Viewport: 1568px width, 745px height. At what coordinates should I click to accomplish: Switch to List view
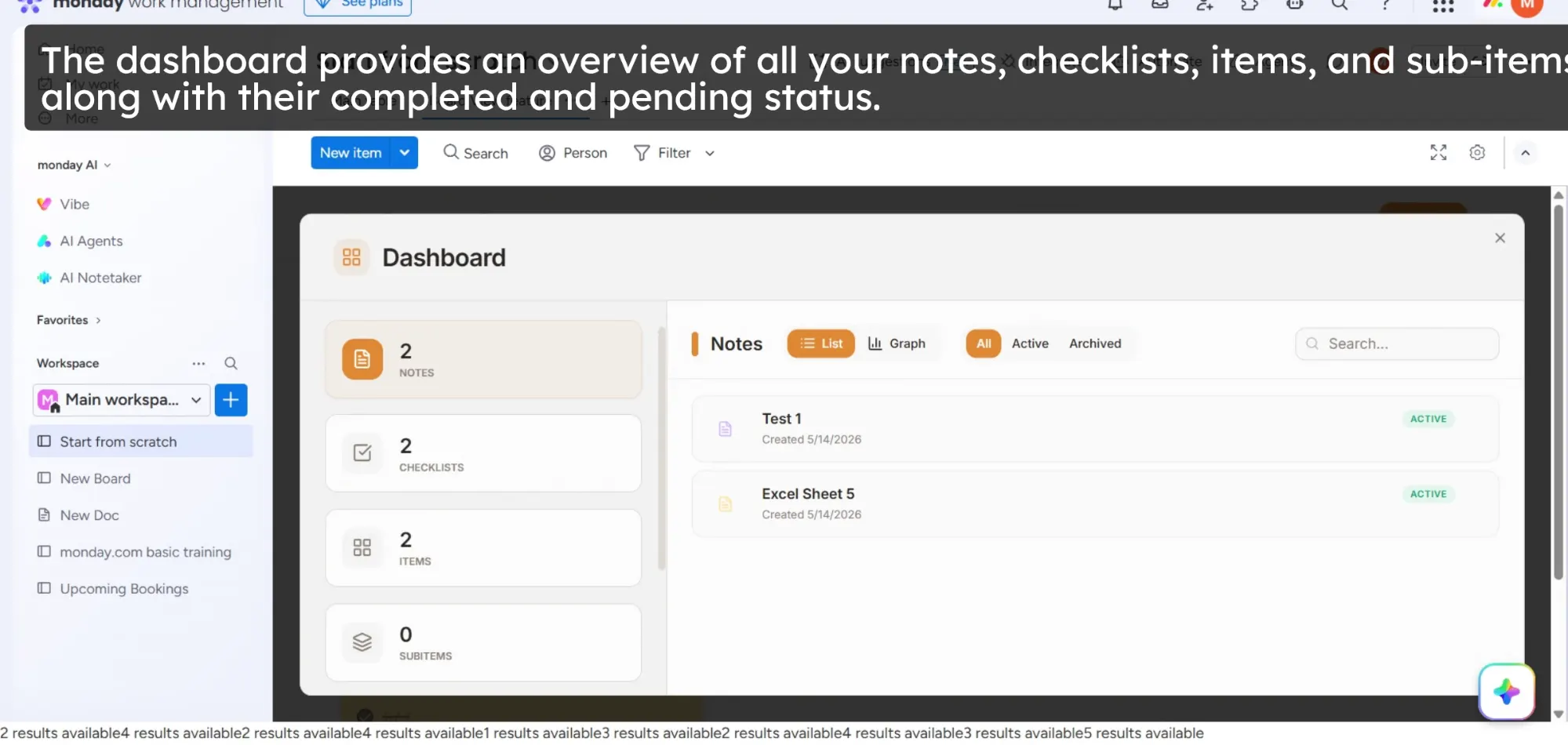(x=820, y=343)
